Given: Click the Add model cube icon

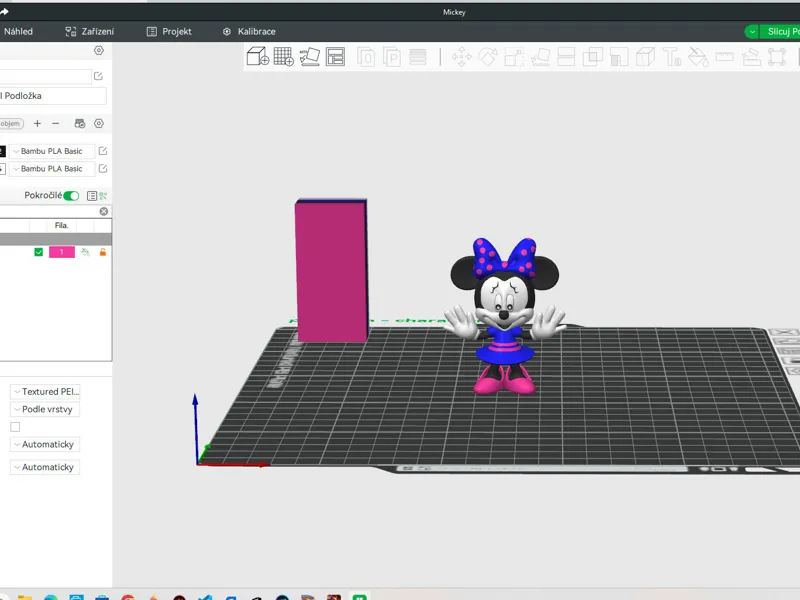Looking at the screenshot, I should (x=258, y=57).
